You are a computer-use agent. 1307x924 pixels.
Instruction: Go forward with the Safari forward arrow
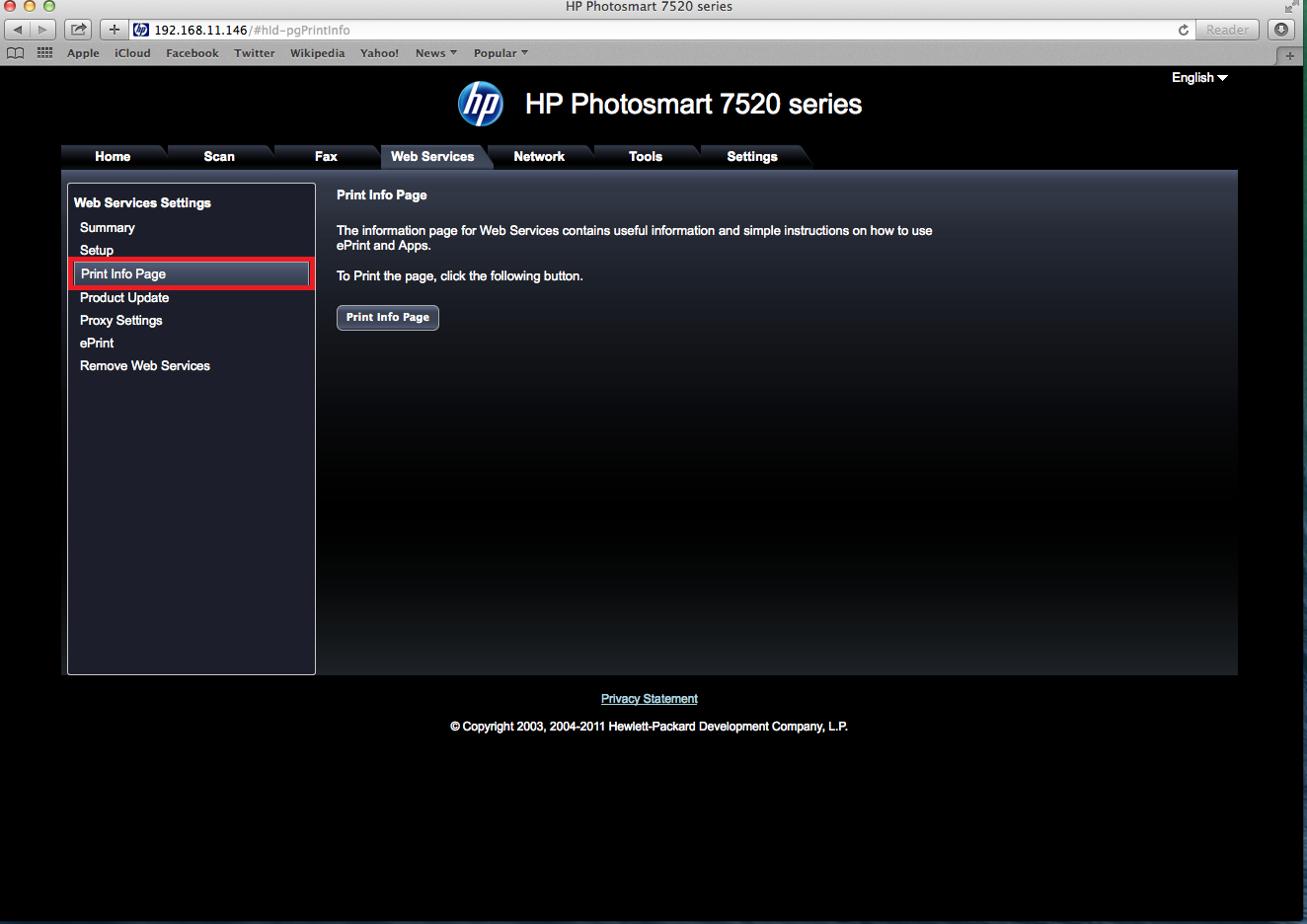pos(42,30)
